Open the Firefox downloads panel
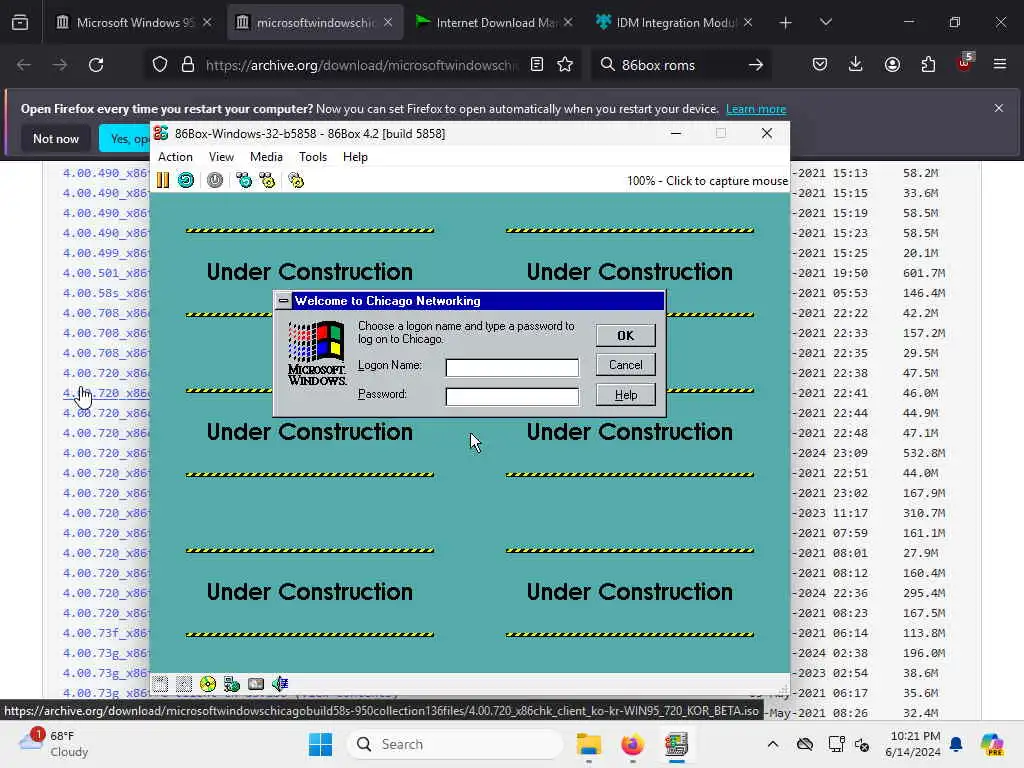This screenshot has width=1024, height=768. coord(856,65)
